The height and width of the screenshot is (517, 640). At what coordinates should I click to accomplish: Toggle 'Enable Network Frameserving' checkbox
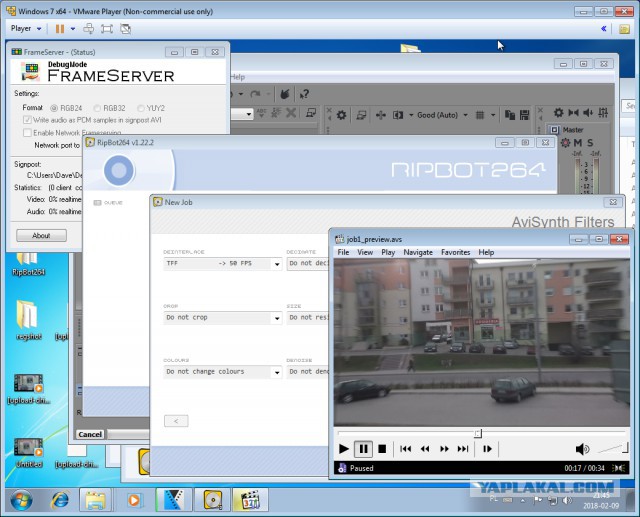coord(27,133)
